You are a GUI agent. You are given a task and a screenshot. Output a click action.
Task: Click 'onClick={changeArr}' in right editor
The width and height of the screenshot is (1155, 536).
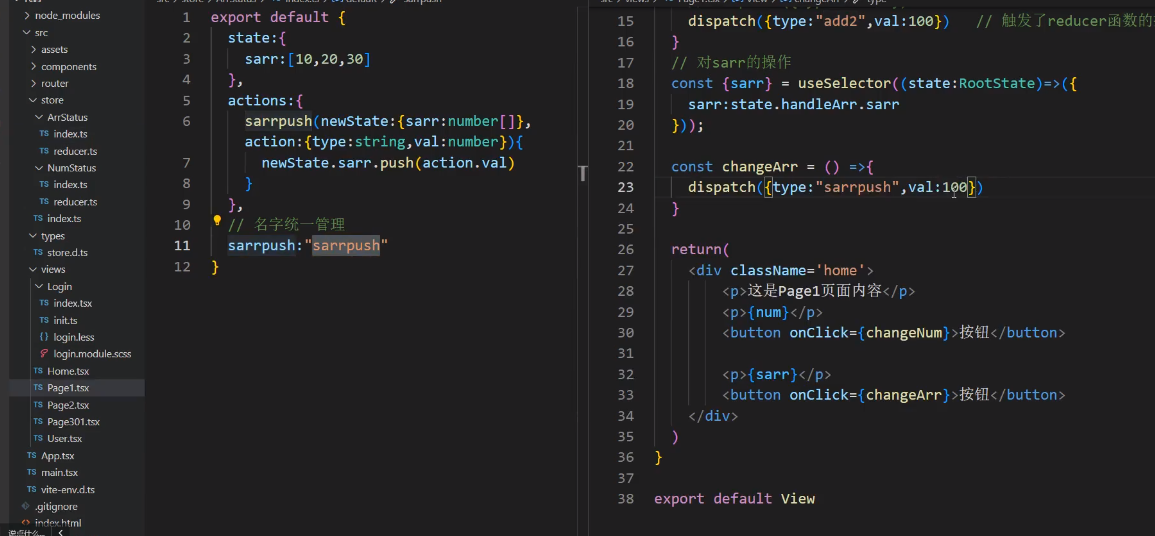(x=871, y=395)
